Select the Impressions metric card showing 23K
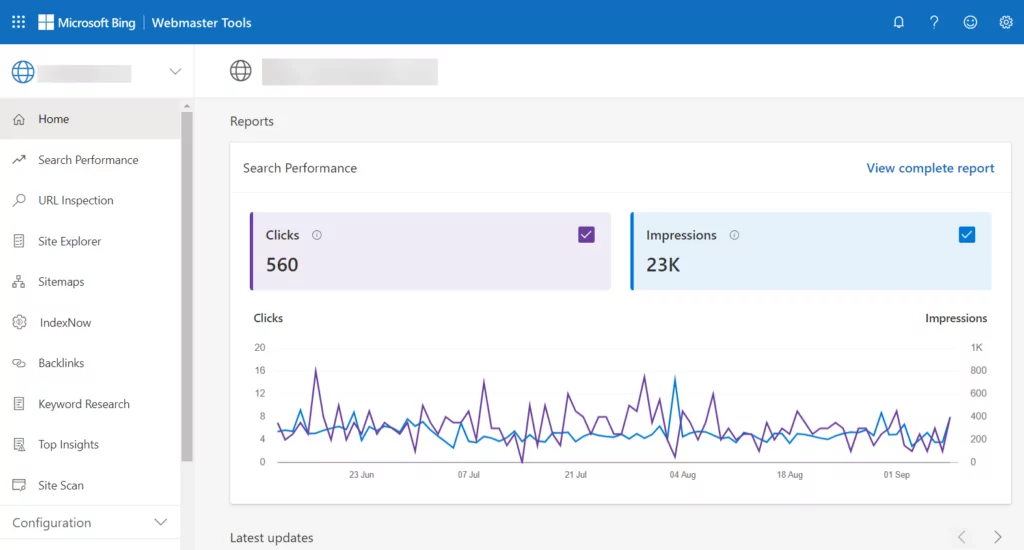This screenshot has width=1024, height=550. [811, 251]
